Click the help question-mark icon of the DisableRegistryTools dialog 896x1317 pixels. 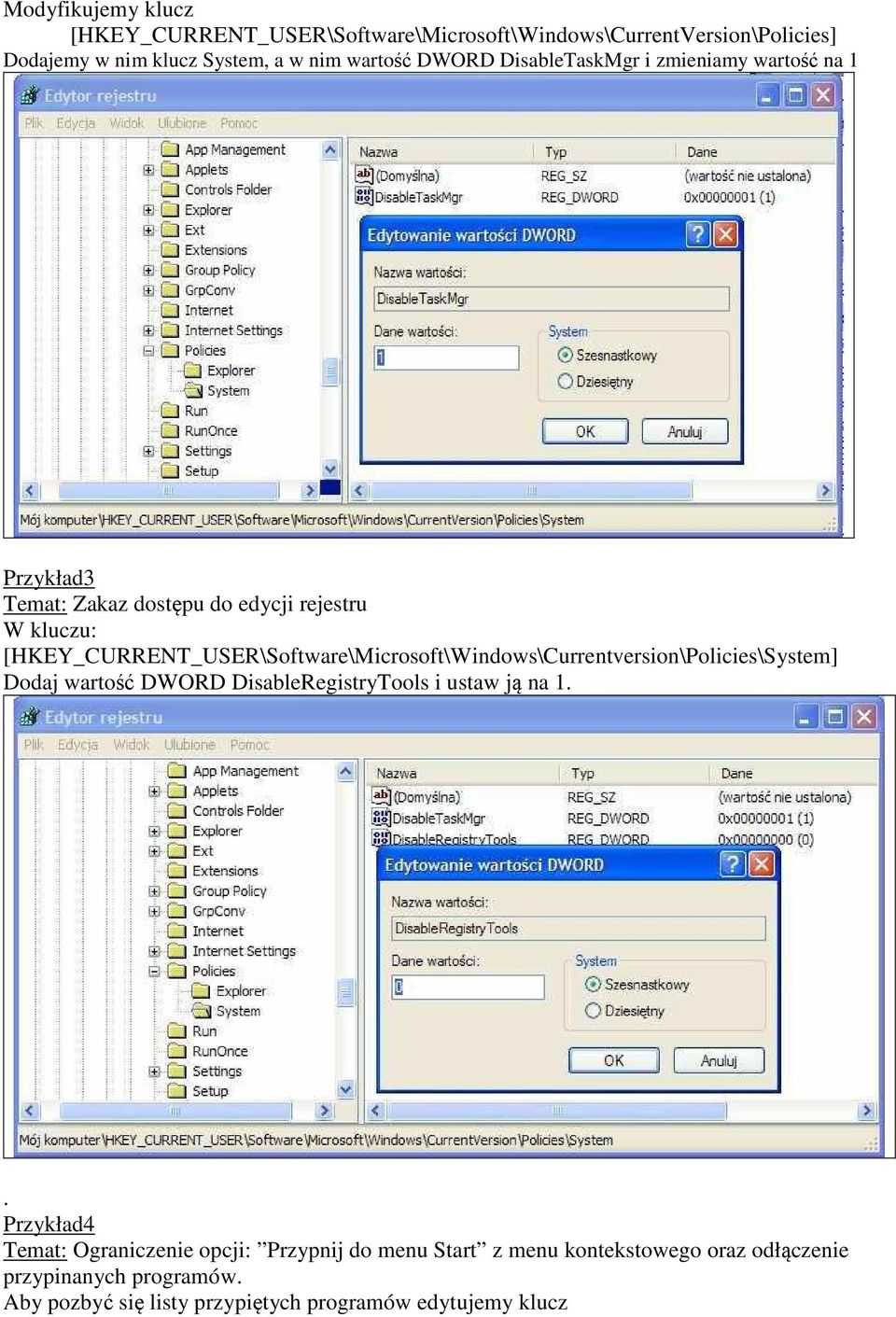tap(733, 864)
